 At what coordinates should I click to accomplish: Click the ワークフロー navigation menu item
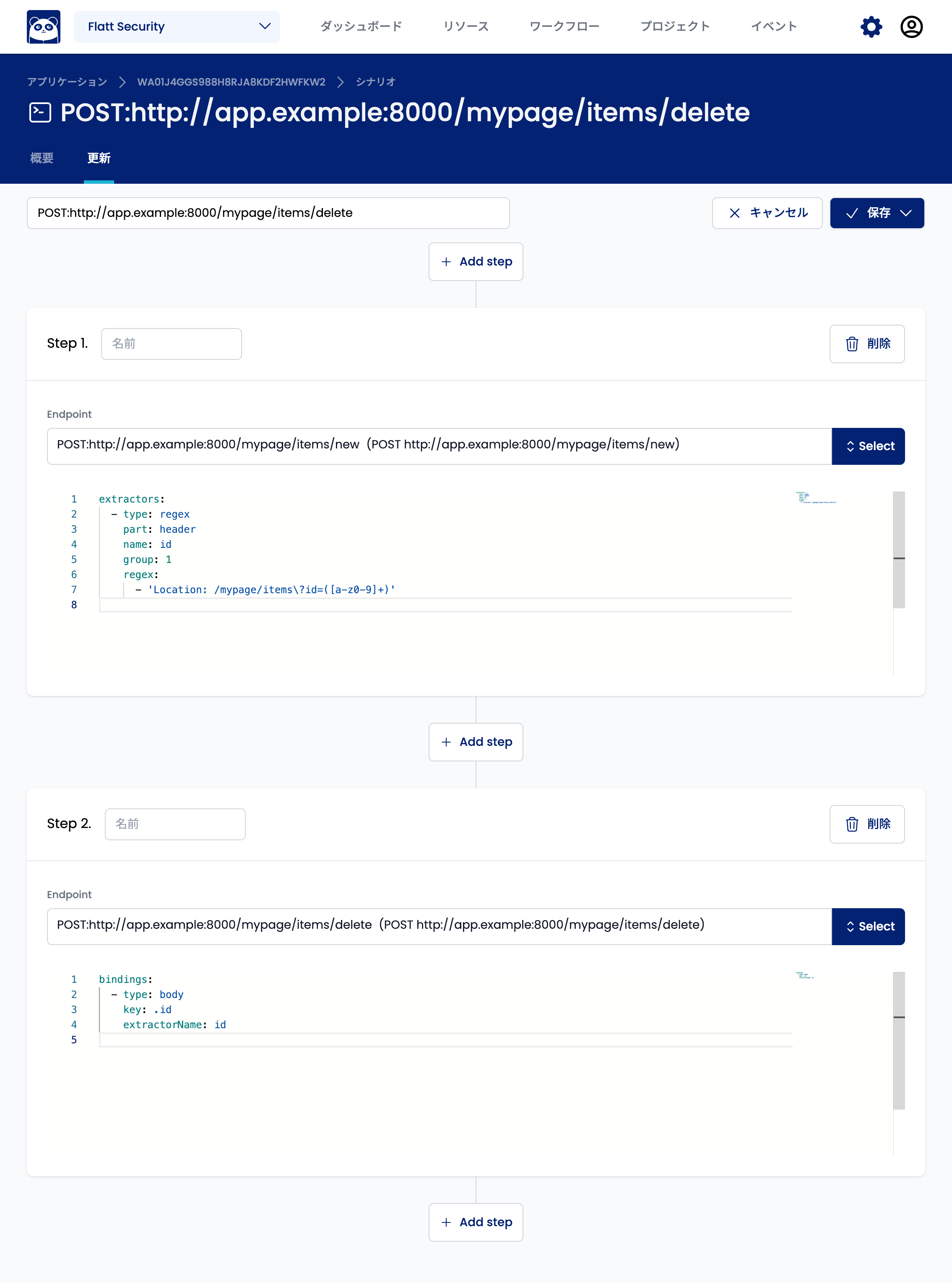click(564, 26)
